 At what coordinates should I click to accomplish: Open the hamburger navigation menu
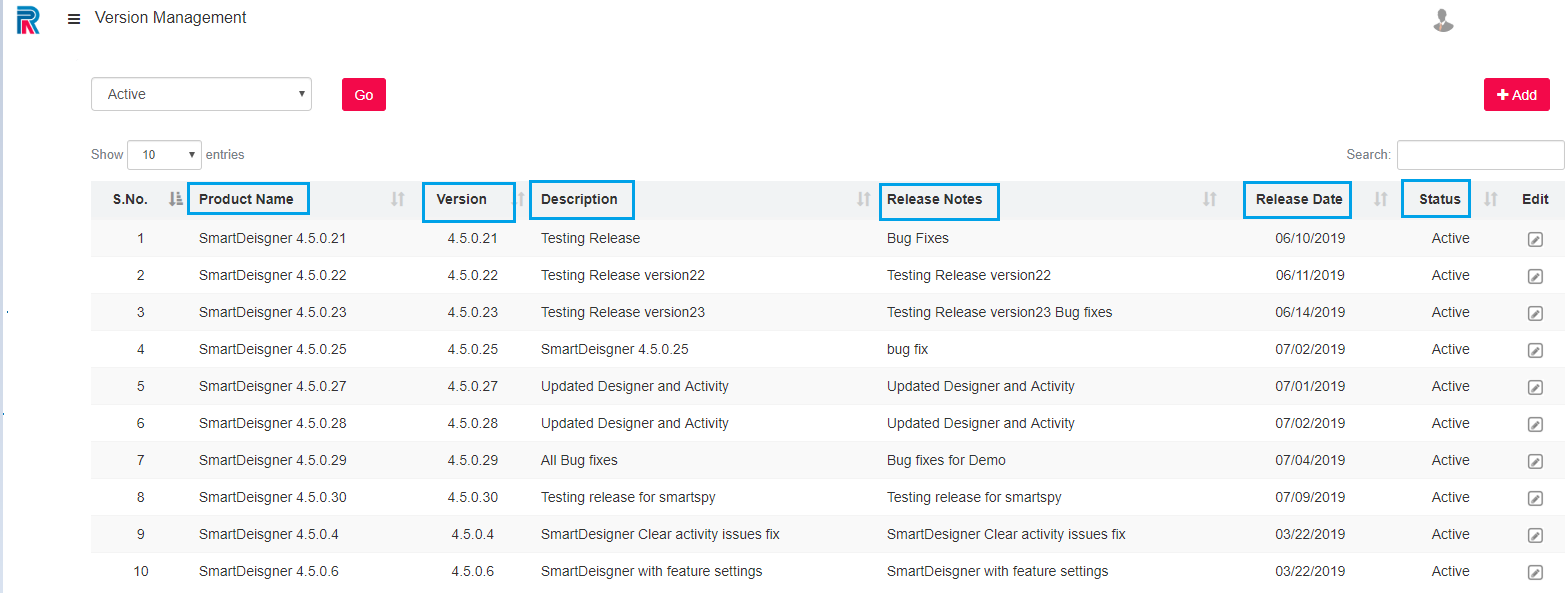[73, 17]
